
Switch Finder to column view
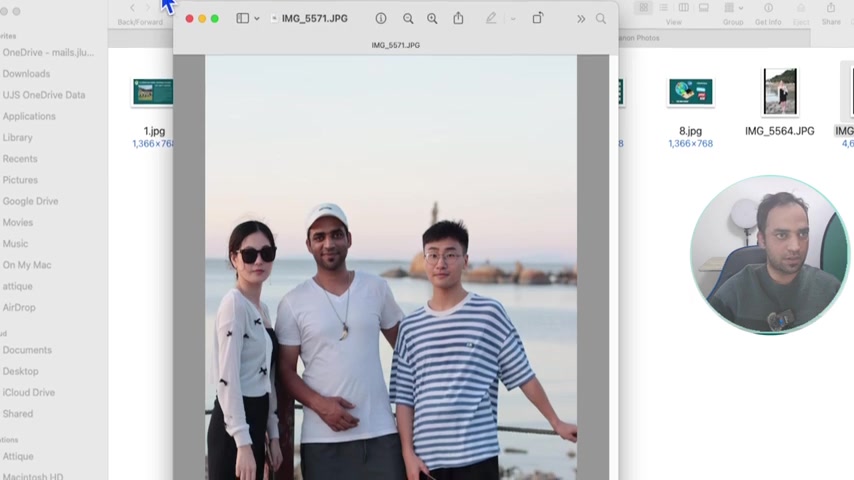[683, 8]
